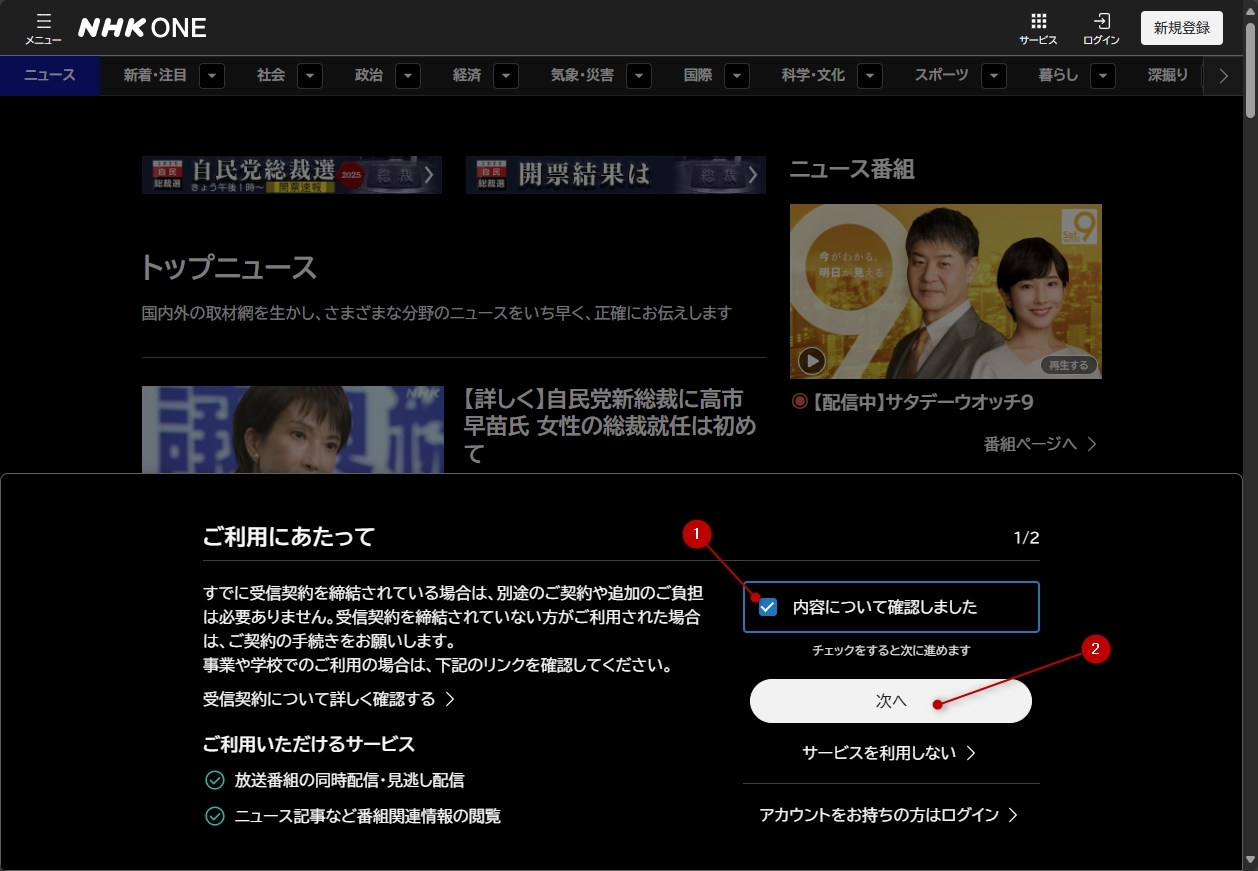Click the 次へ button

(890, 702)
